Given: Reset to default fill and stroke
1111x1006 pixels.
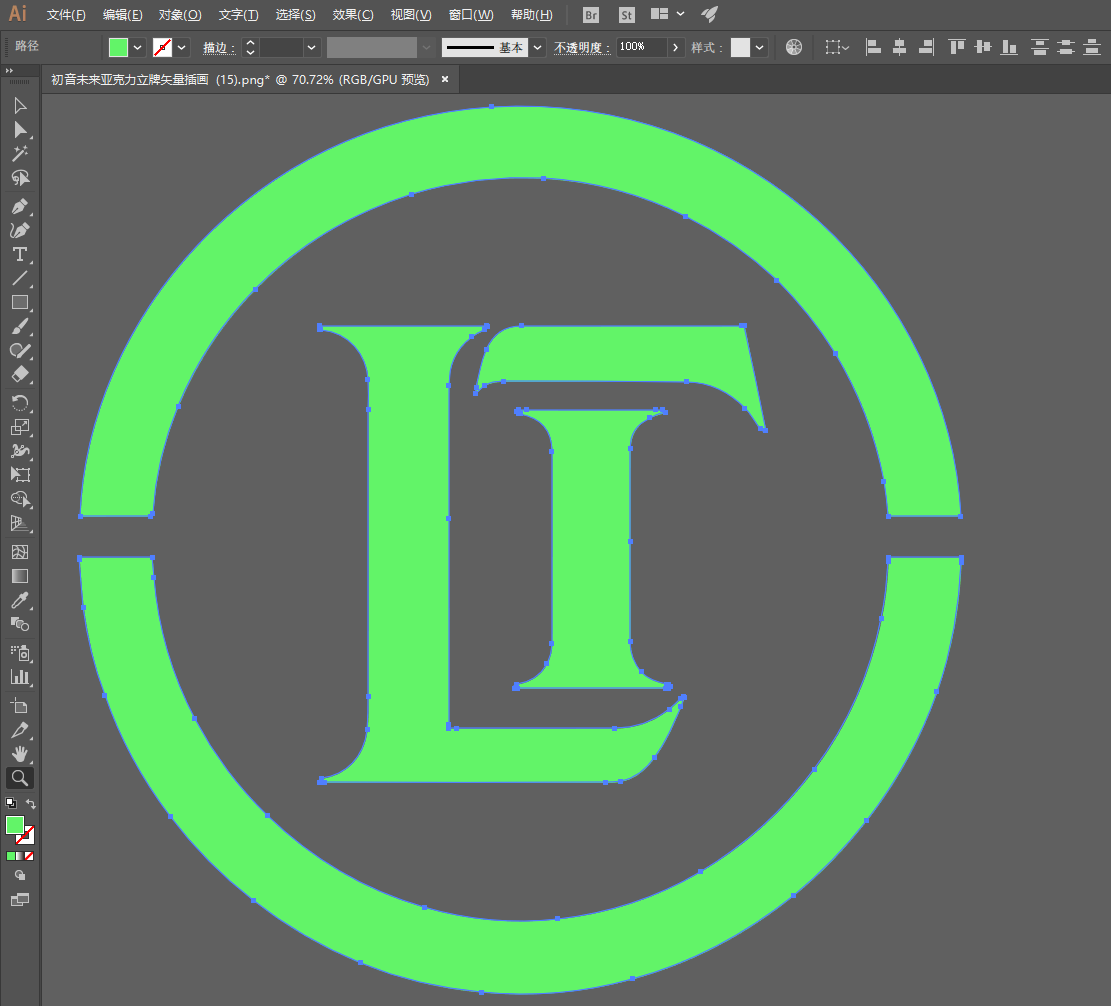Looking at the screenshot, I should pyautogui.click(x=11, y=803).
